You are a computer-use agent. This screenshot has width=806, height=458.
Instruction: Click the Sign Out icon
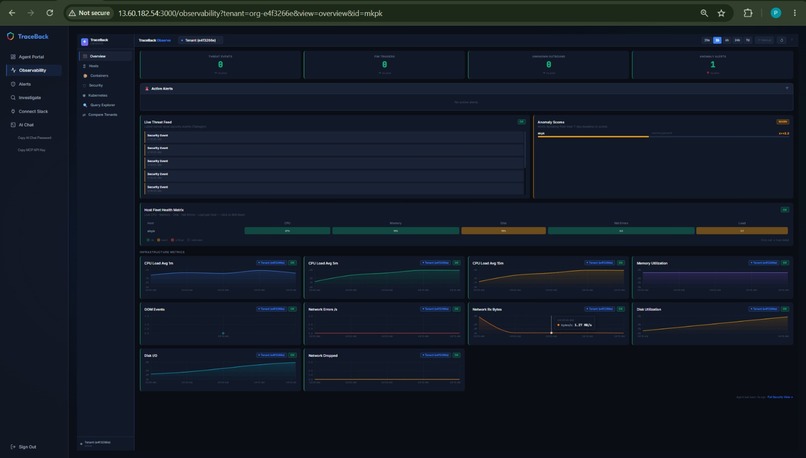click(x=13, y=447)
